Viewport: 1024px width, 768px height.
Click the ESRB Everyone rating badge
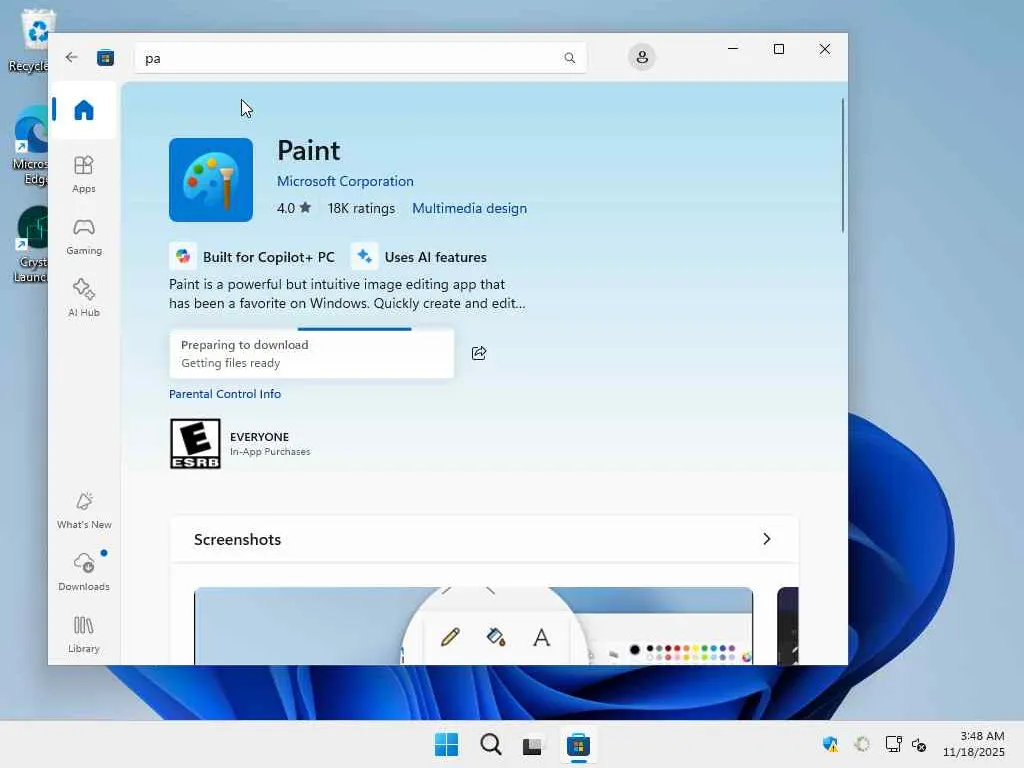pyautogui.click(x=195, y=443)
